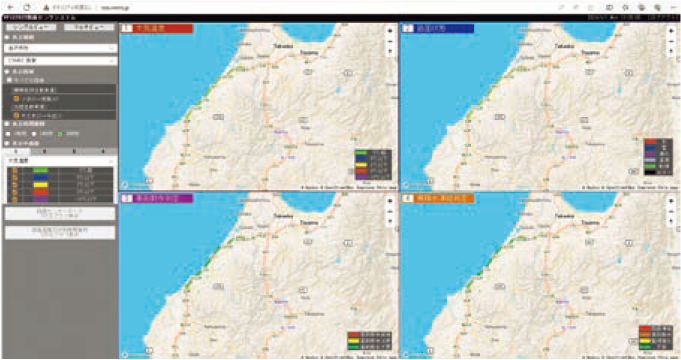
Task: Reset compass bearing on the blue-titled map
Action: tap(671, 51)
